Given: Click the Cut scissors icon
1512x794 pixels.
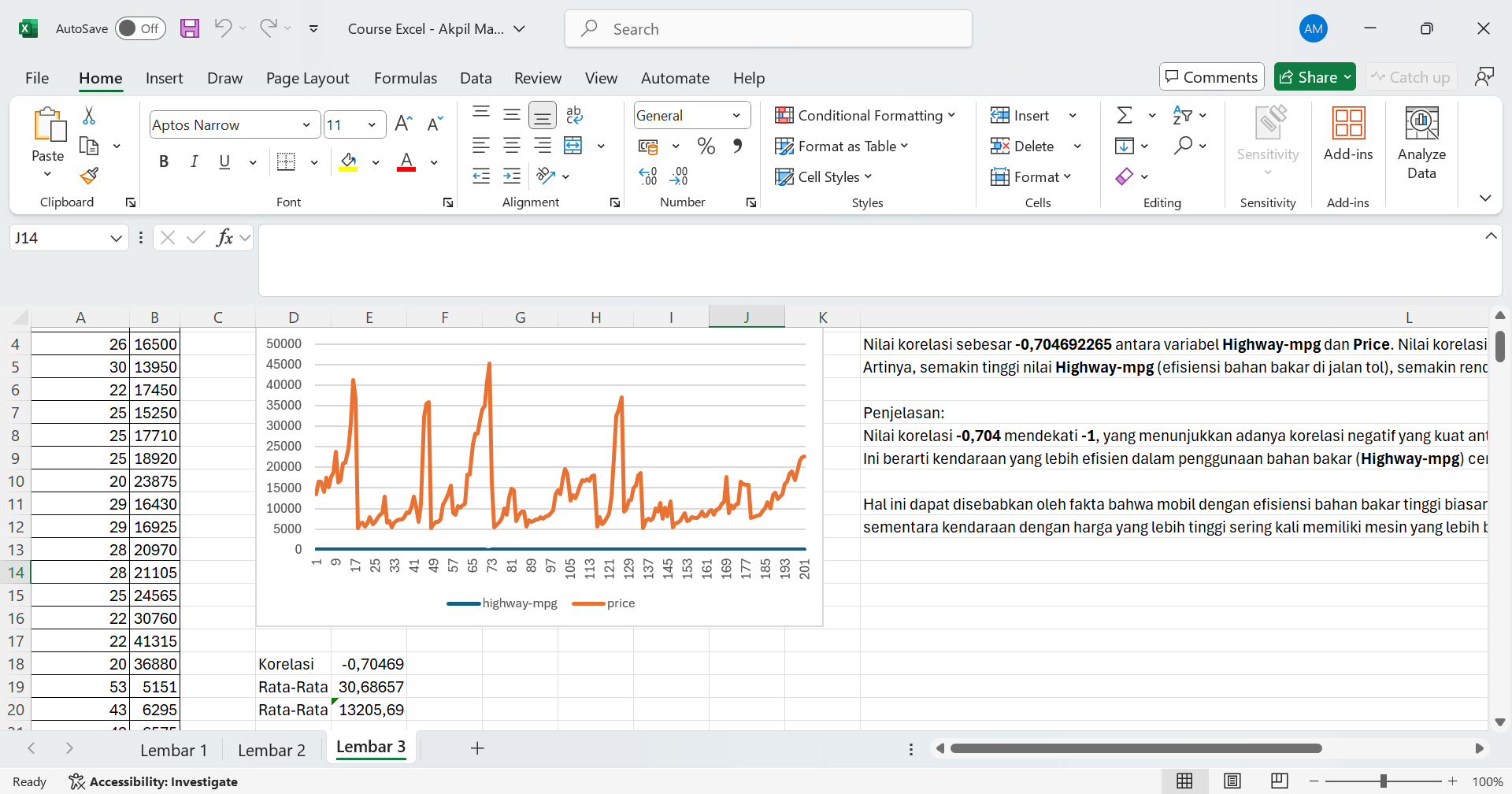Looking at the screenshot, I should point(89,116).
